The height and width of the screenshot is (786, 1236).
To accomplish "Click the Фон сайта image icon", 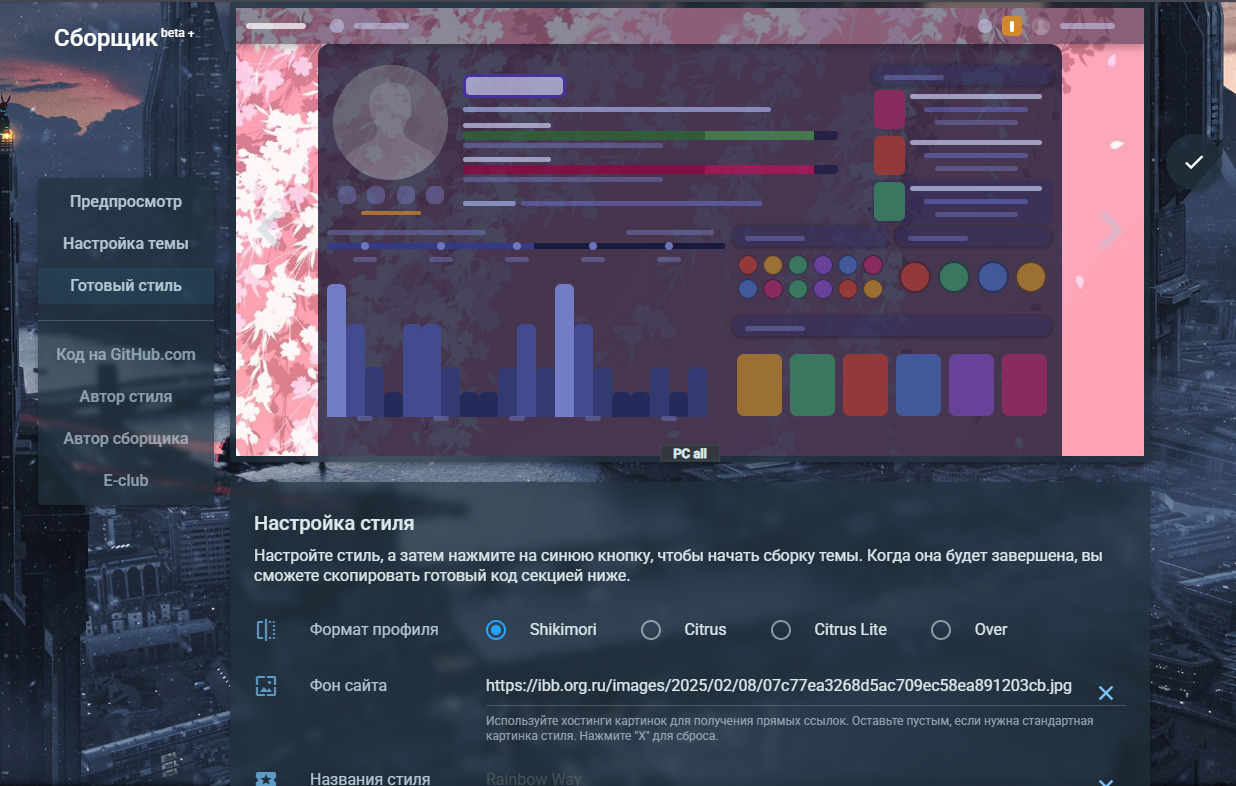I will (266, 686).
